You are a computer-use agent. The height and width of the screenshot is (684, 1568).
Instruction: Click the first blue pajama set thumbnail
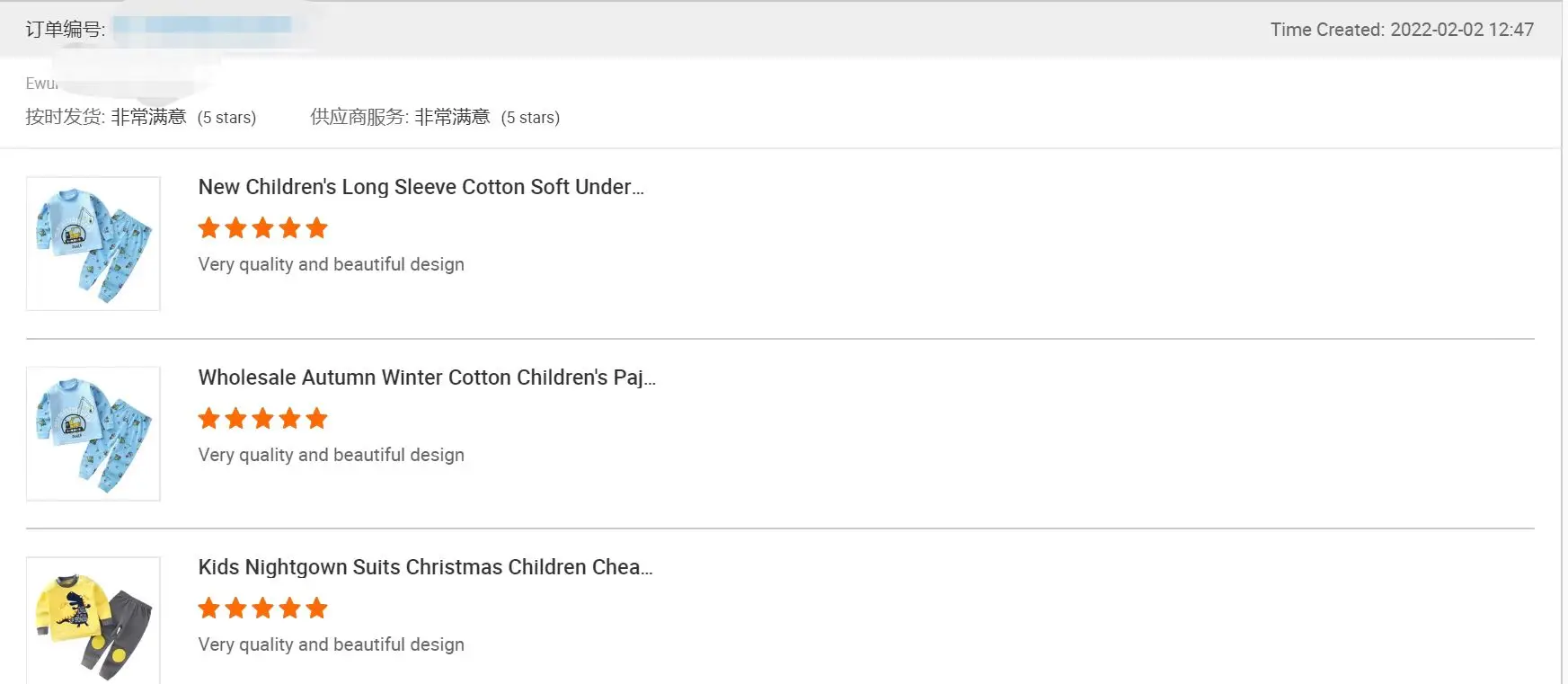pos(93,244)
